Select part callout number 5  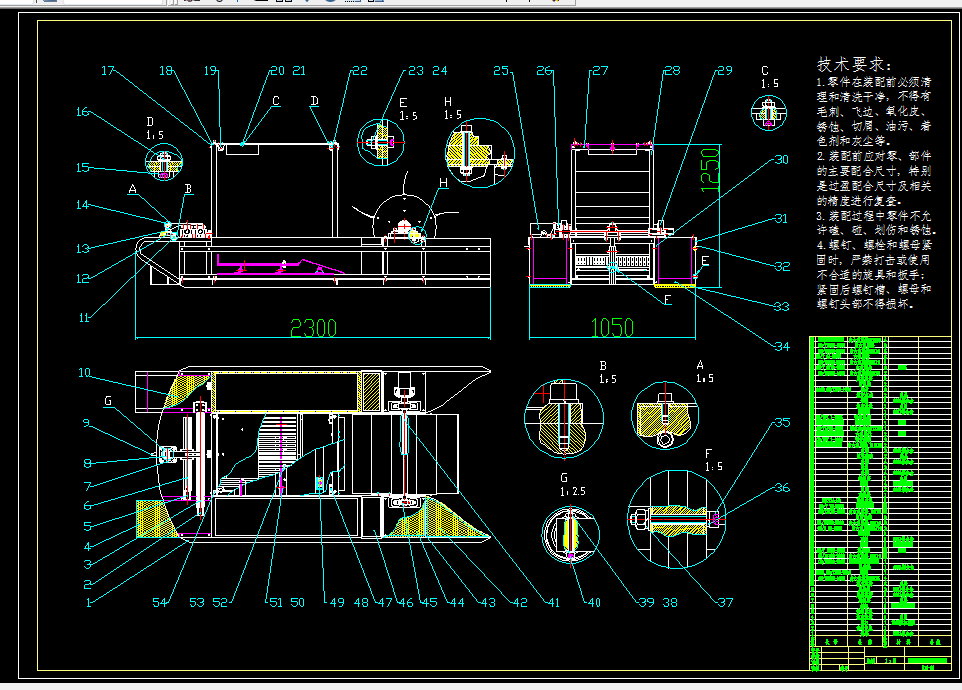[87, 526]
